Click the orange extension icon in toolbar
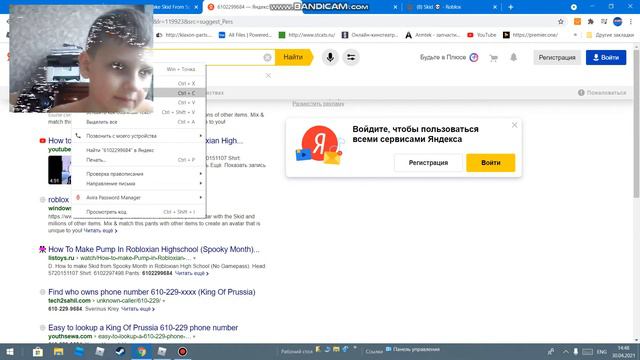The width and height of the screenshot is (640, 360). click(577, 22)
